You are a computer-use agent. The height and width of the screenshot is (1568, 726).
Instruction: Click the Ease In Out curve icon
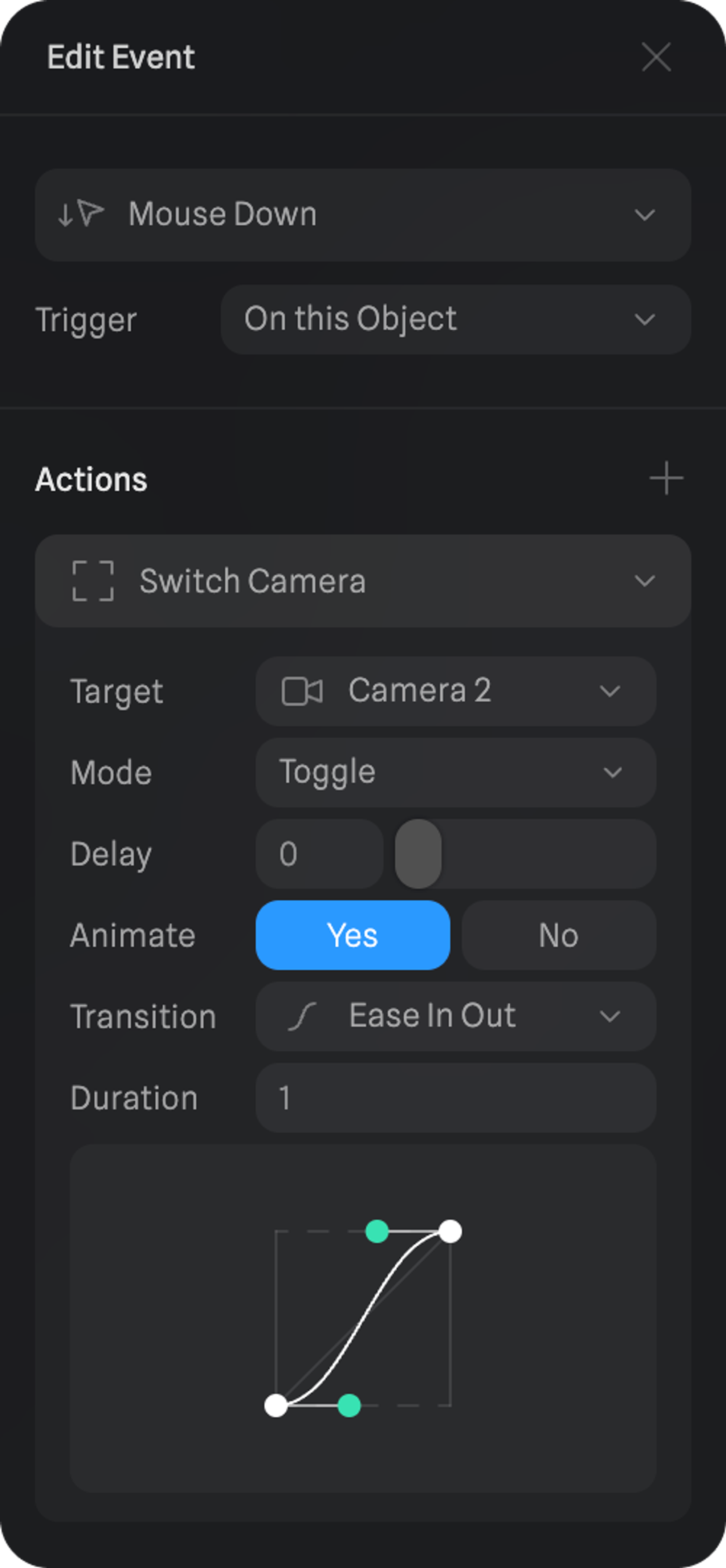302,1017
